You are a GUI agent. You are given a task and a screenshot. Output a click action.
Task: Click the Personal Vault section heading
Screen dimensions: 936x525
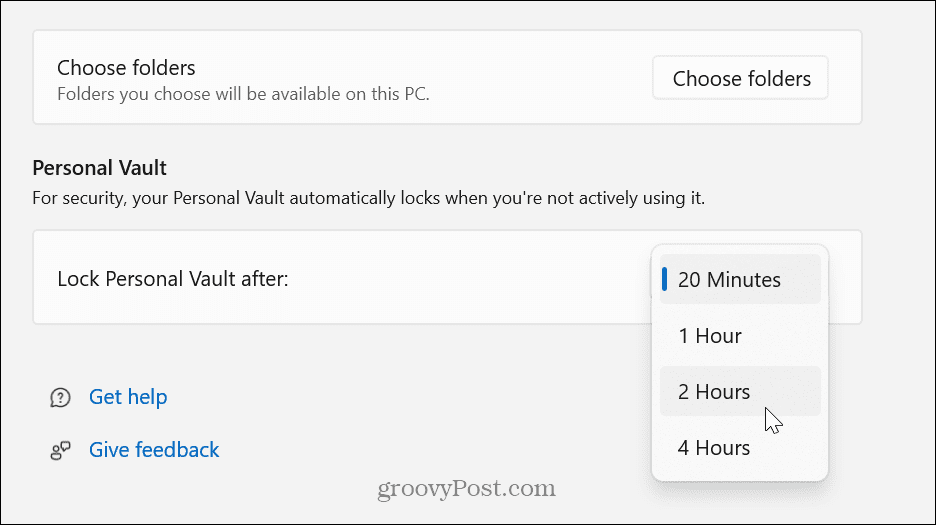[99, 168]
